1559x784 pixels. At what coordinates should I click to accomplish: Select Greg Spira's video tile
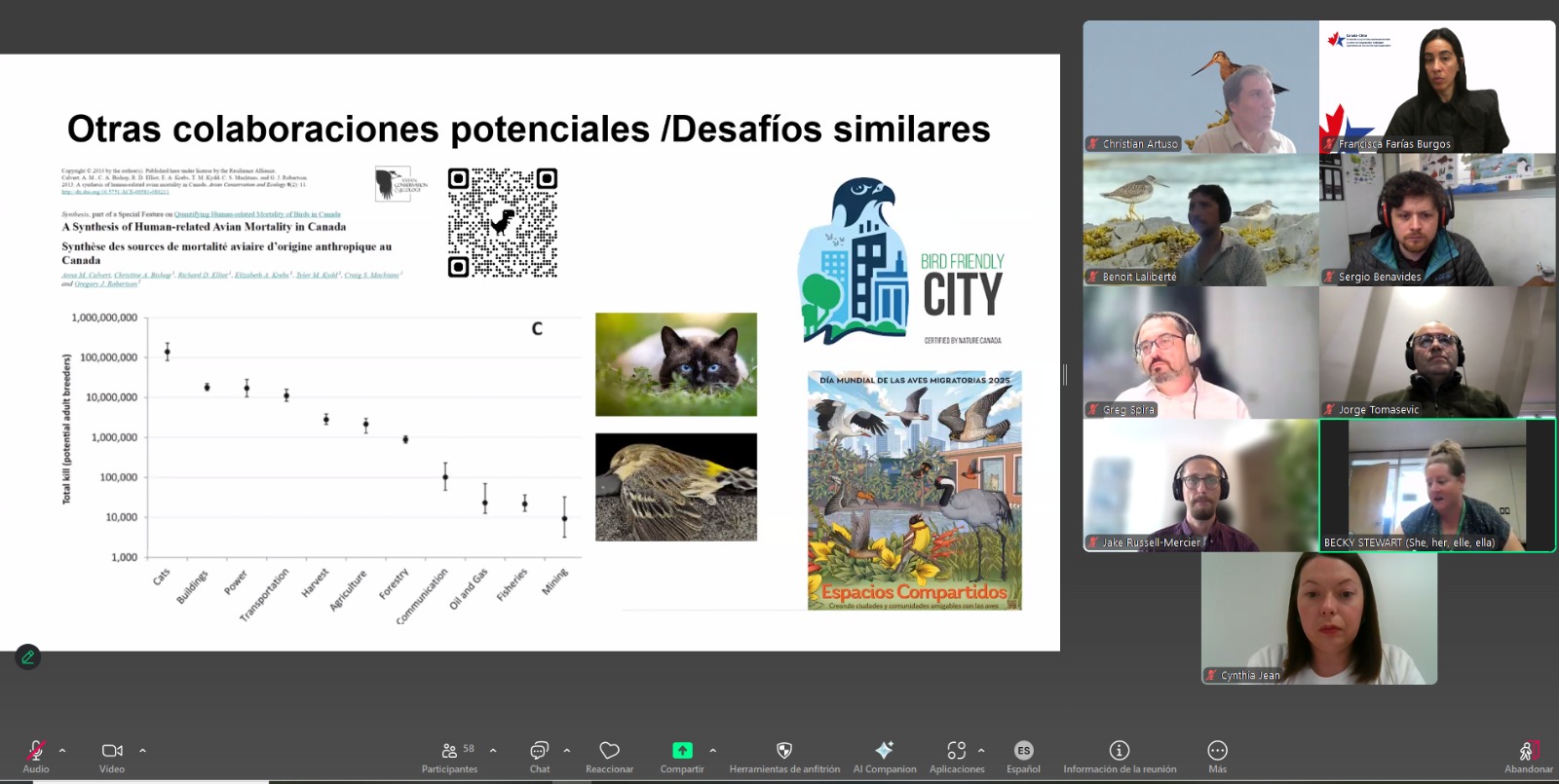pos(1201,353)
